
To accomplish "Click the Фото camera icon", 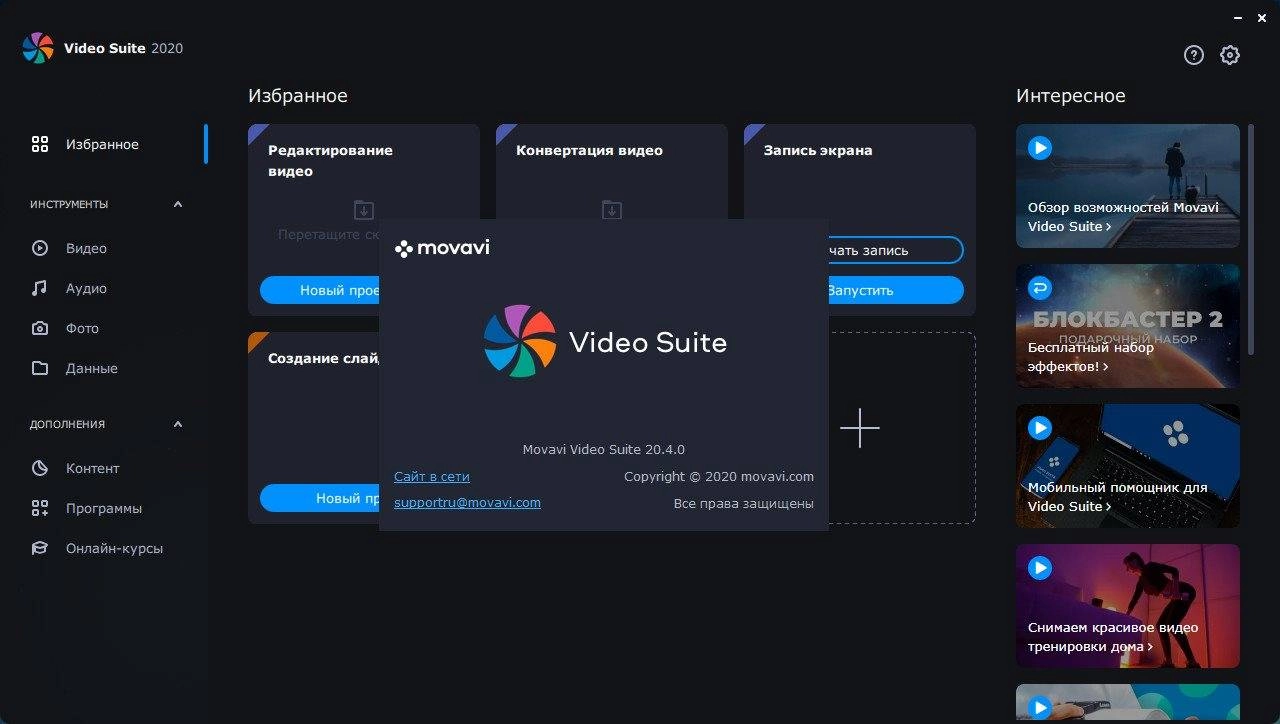I will (x=40, y=328).
